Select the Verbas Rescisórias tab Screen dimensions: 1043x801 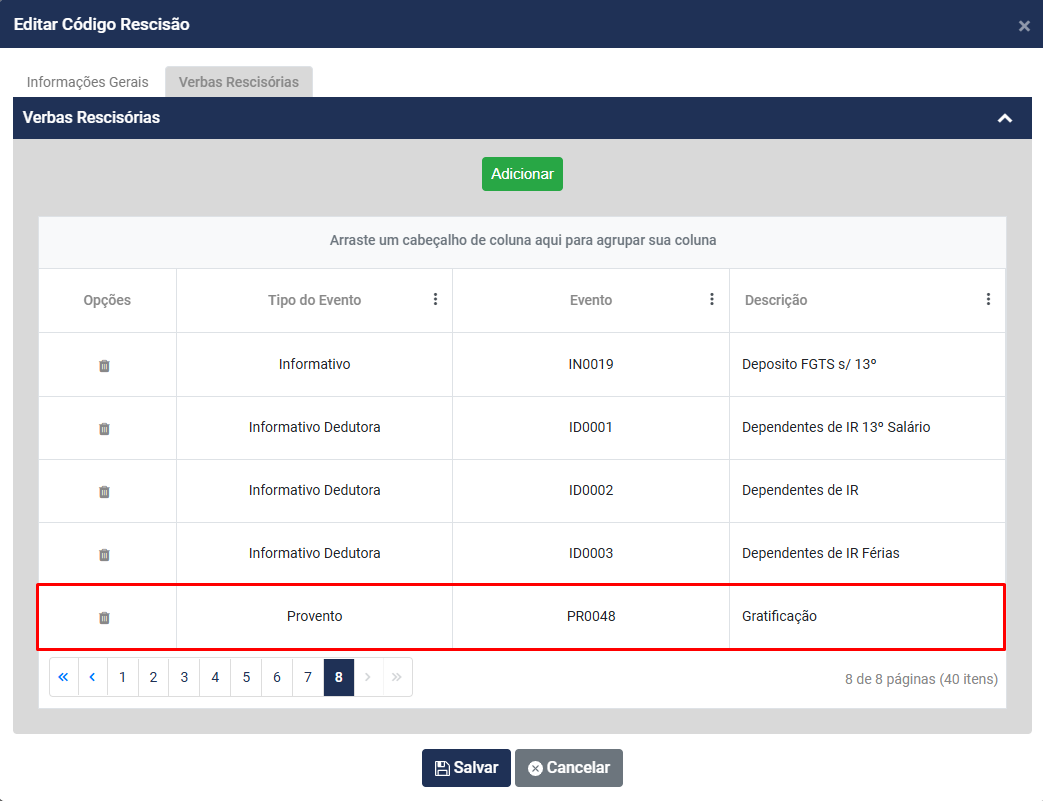[x=239, y=82]
